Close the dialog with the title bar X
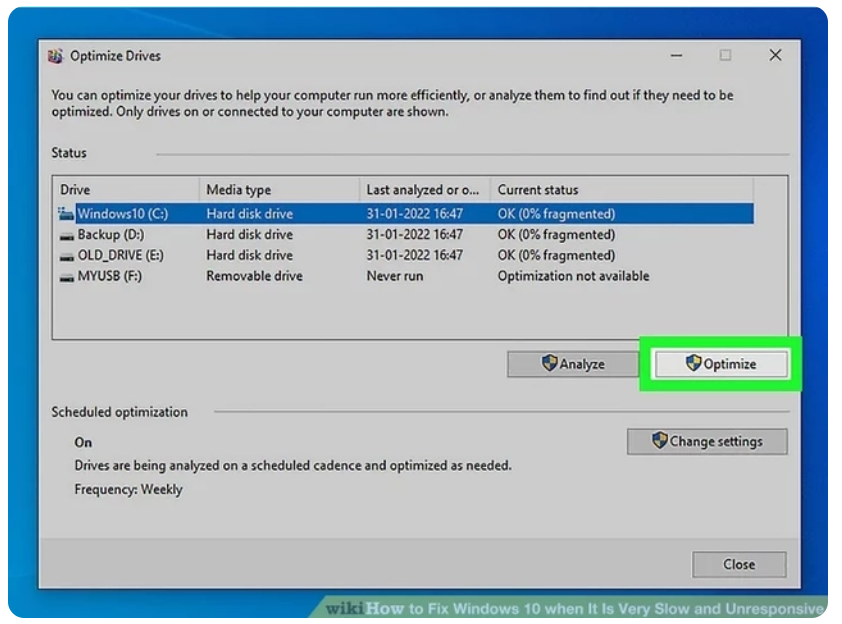 pos(775,56)
